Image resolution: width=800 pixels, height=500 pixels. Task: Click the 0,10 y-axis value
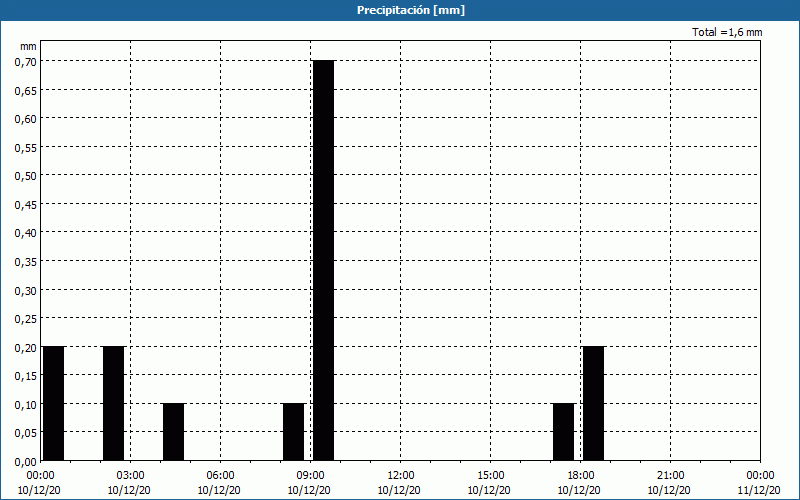(x=26, y=405)
